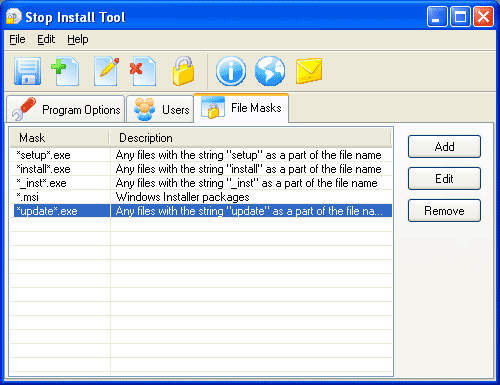Image resolution: width=500 pixels, height=385 pixels.
Task: Click the yellow padlock toolbar icon
Action: pos(184,71)
